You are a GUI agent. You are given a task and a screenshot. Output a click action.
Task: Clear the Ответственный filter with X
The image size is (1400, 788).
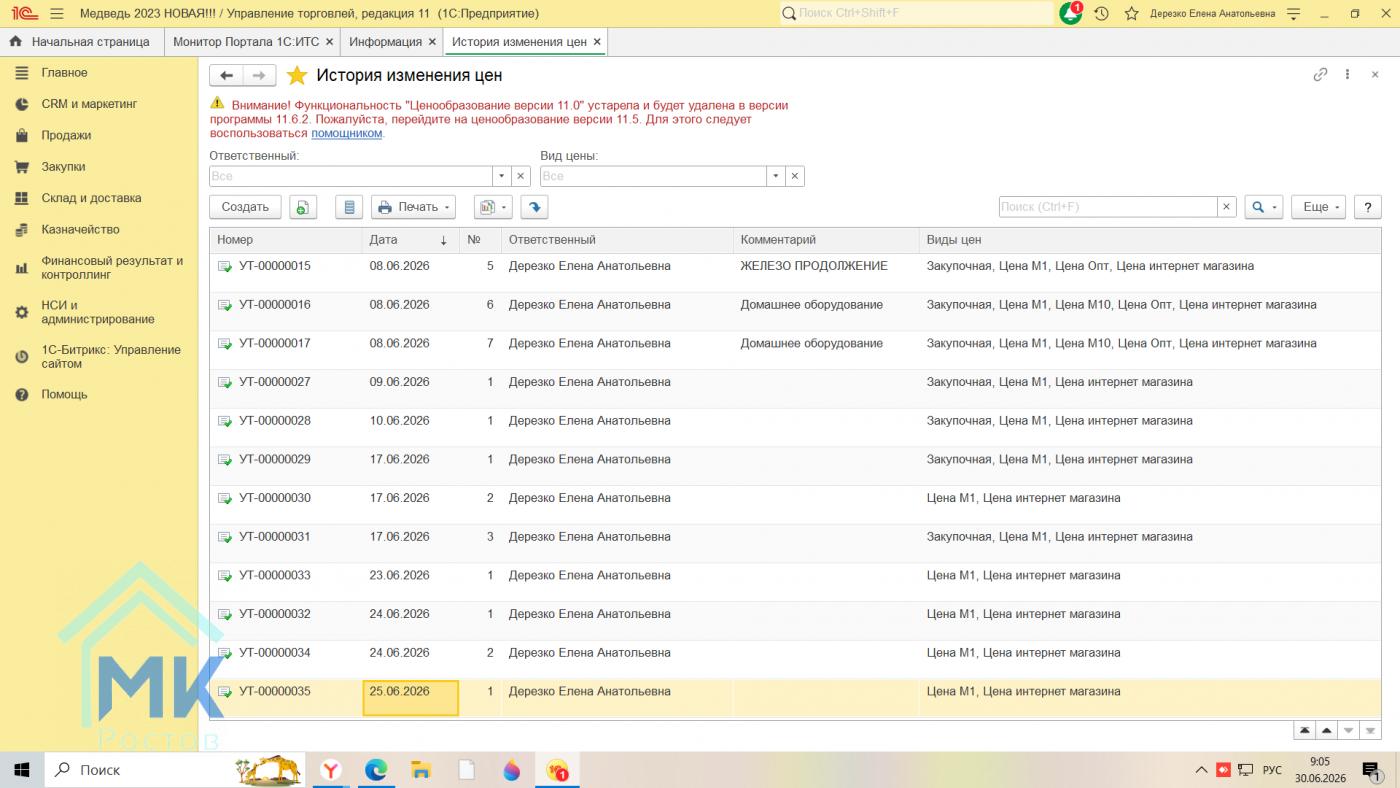(521, 176)
